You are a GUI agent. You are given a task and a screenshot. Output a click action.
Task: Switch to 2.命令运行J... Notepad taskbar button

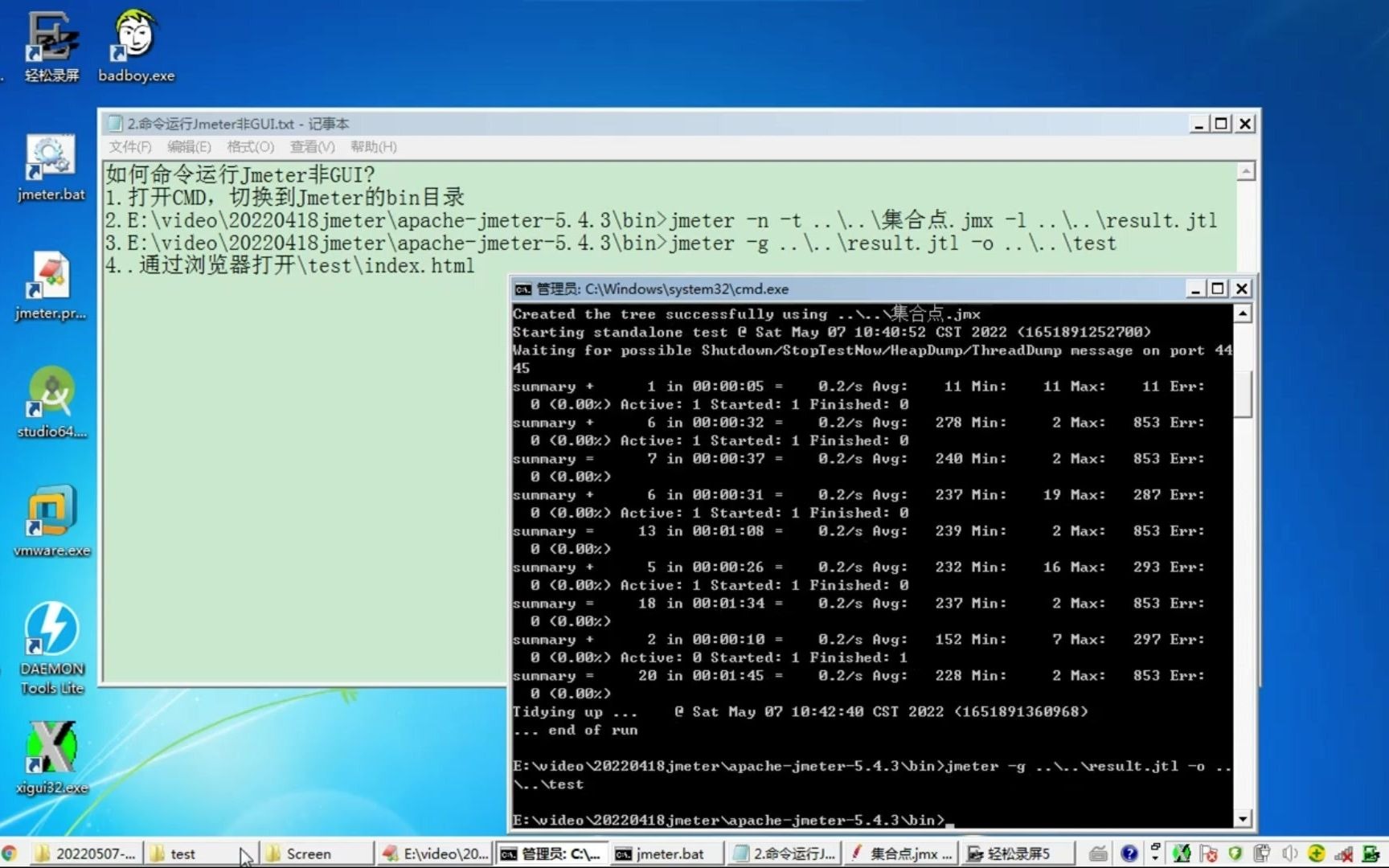[x=785, y=854]
